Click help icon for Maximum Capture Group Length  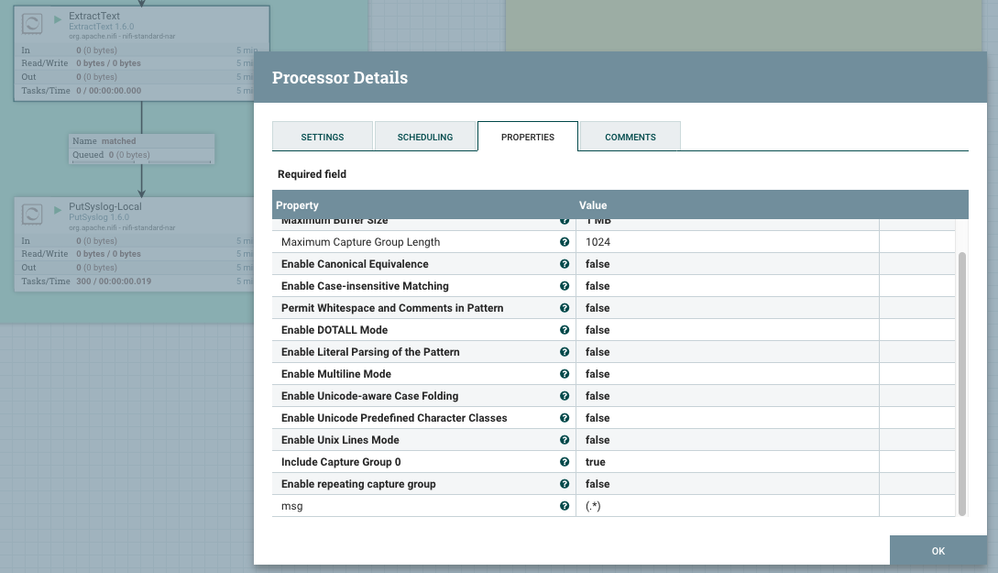coord(564,242)
